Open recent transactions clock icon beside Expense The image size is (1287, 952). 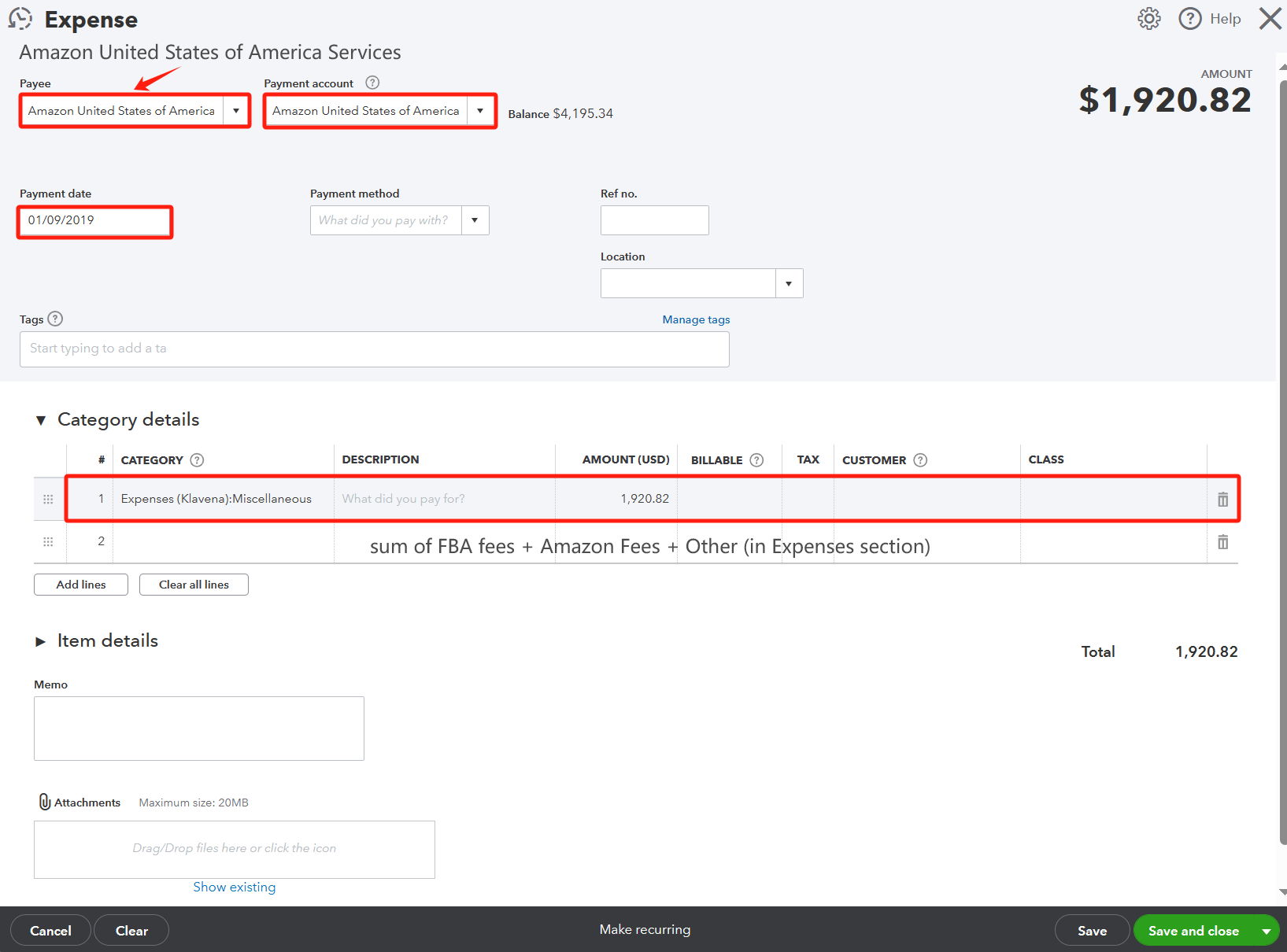tap(20, 19)
